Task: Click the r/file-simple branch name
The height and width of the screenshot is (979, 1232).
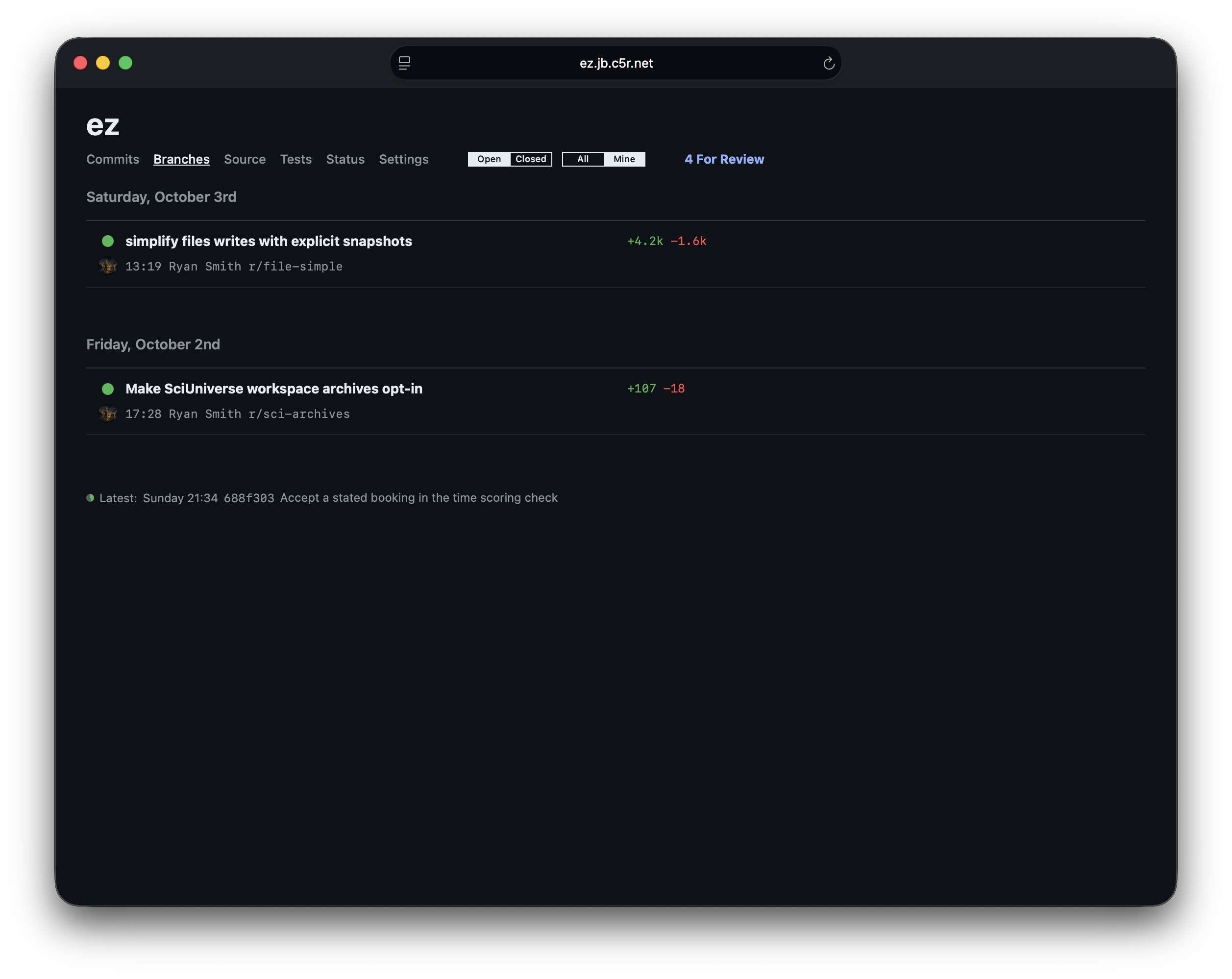Action: 296,267
